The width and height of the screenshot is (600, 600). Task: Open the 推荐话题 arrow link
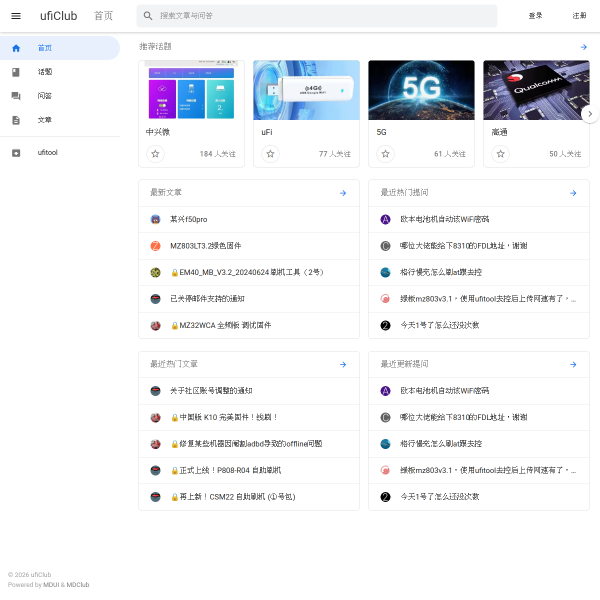pos(583,47)
